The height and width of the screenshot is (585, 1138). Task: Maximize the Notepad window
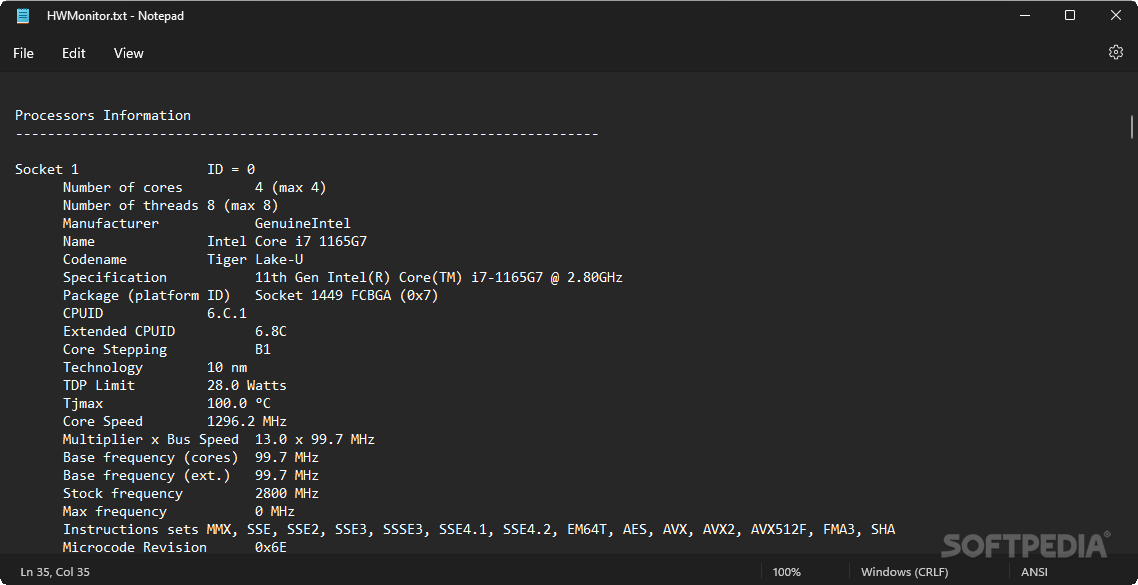[x=1070, y=15]
